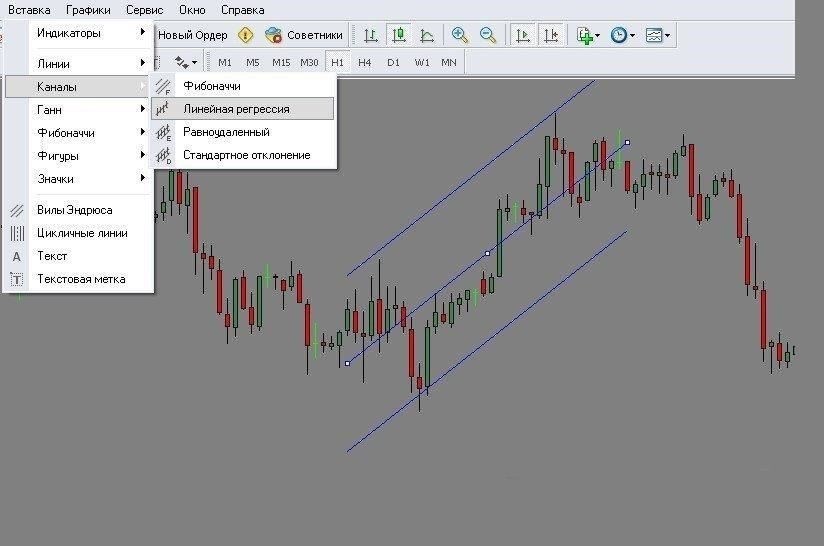Open the templates dropdown arrow
Screen dimensions: 824x546
point(667,35)
